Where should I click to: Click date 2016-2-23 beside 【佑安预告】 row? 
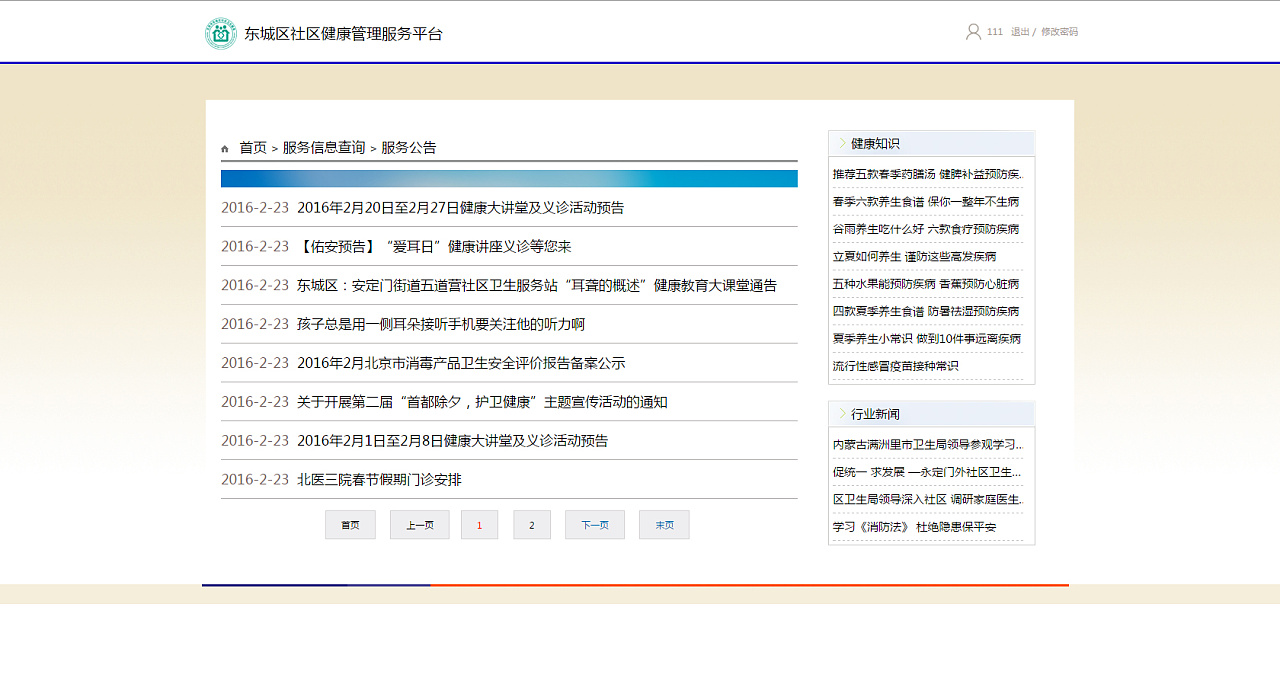coord(255,247)
